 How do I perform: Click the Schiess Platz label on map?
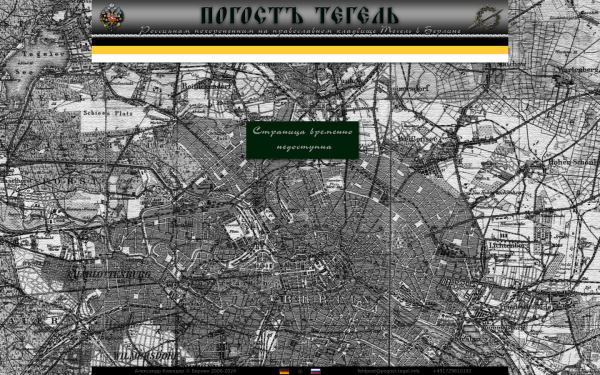pyautogui.click(x=108, y=113)
